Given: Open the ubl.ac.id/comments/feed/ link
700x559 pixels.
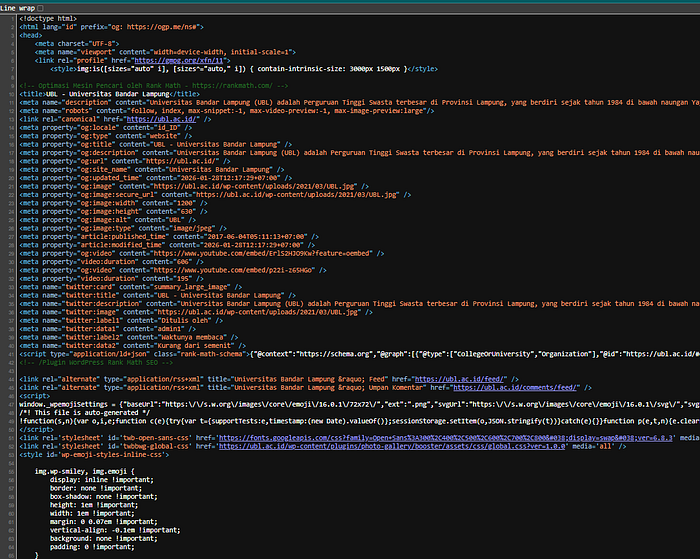Looking at the screenshot, I should (x=515, y=388).
